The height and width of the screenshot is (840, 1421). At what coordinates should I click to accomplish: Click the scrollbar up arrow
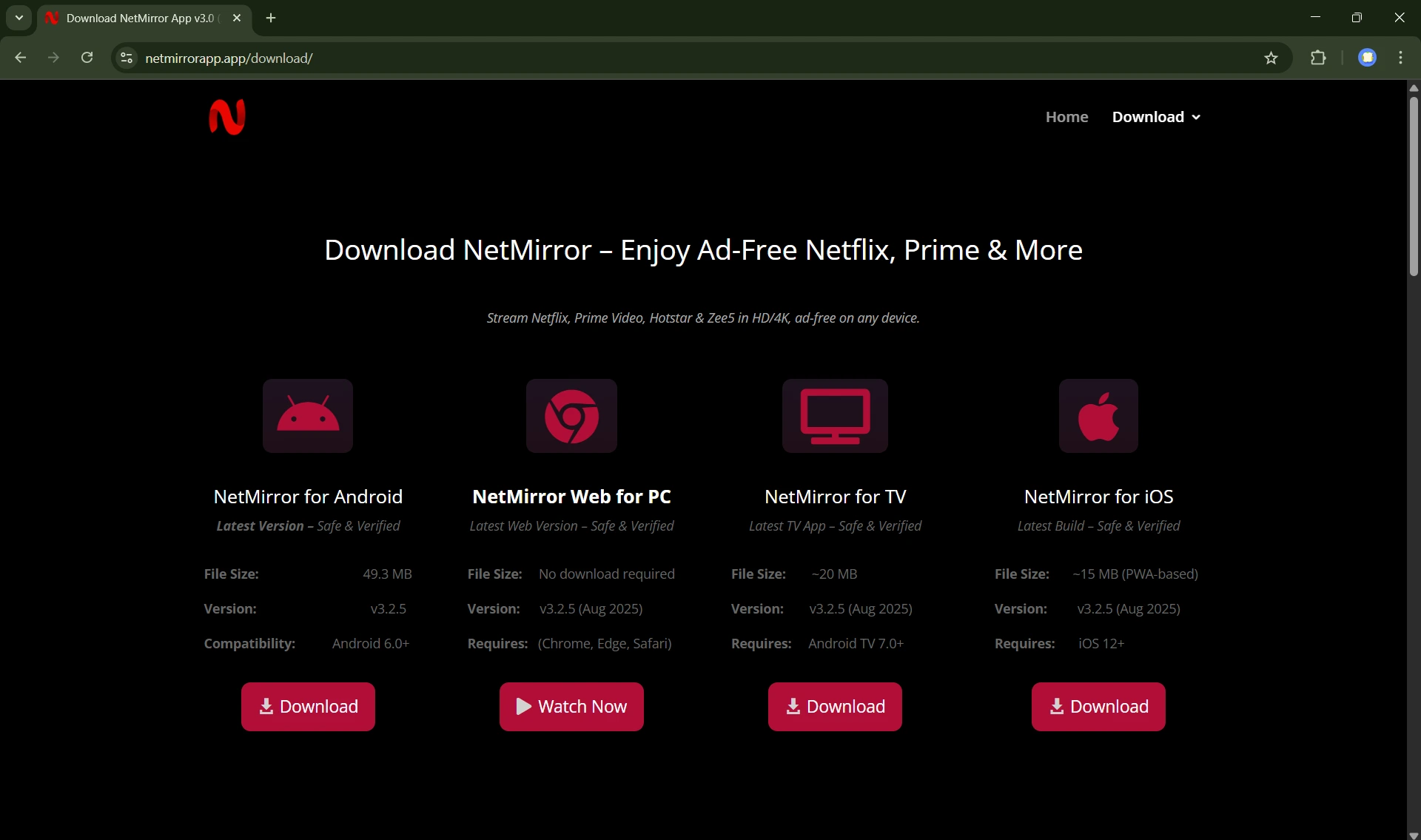[x=1414, y=87]
